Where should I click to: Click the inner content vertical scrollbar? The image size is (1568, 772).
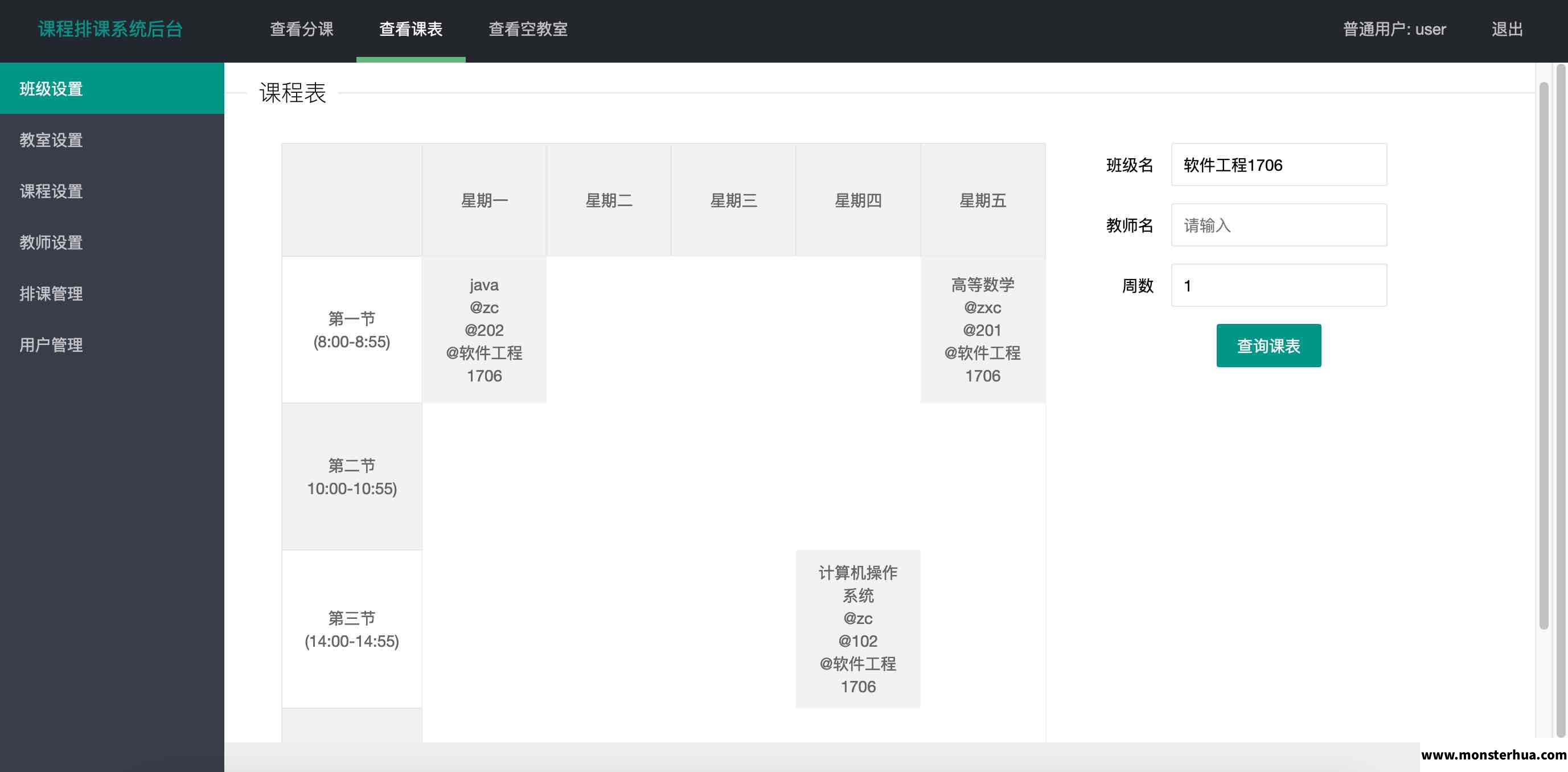pyautogui.click(x=1544, y=356)
